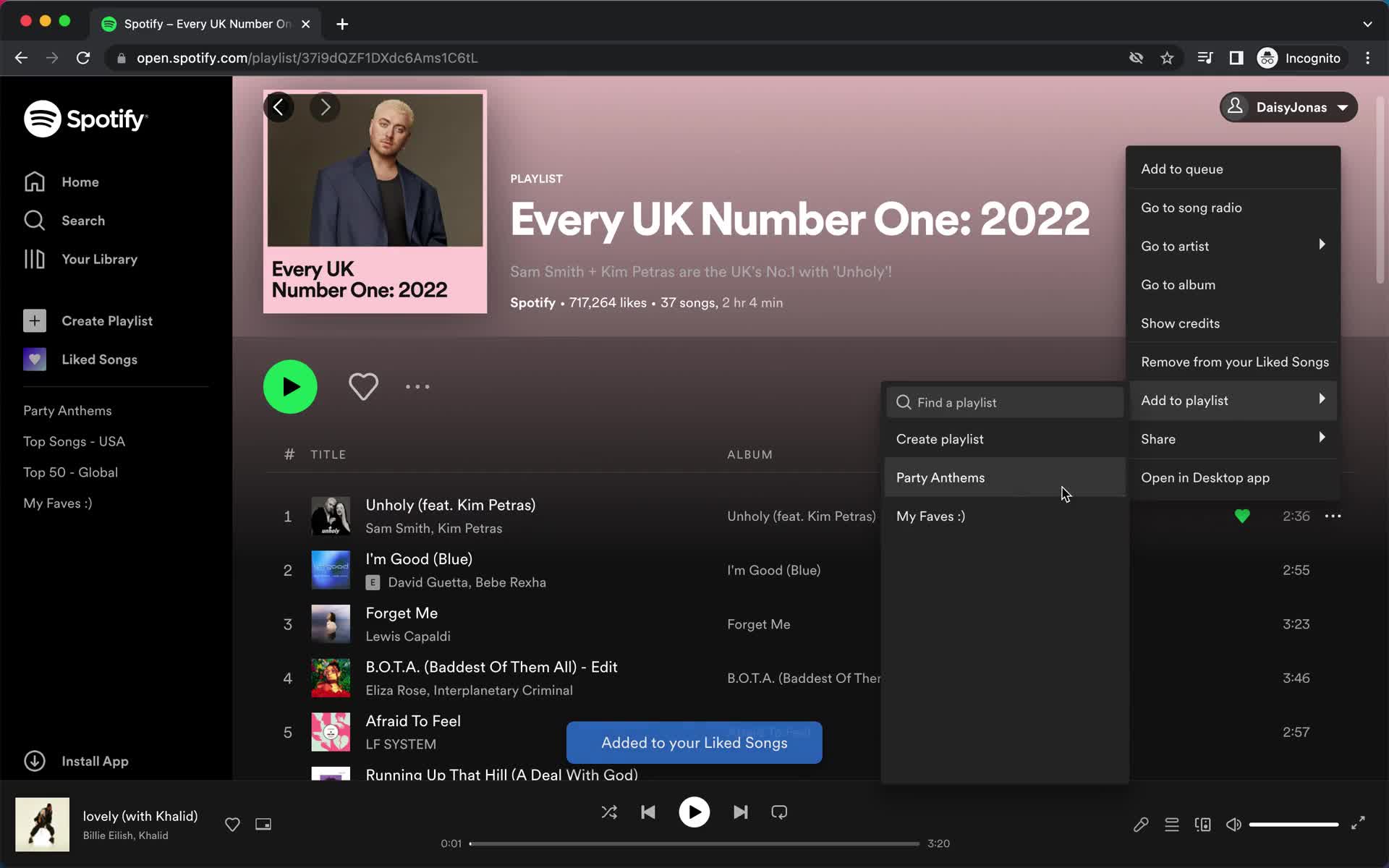Click the Your Library icon

(34, 258)
